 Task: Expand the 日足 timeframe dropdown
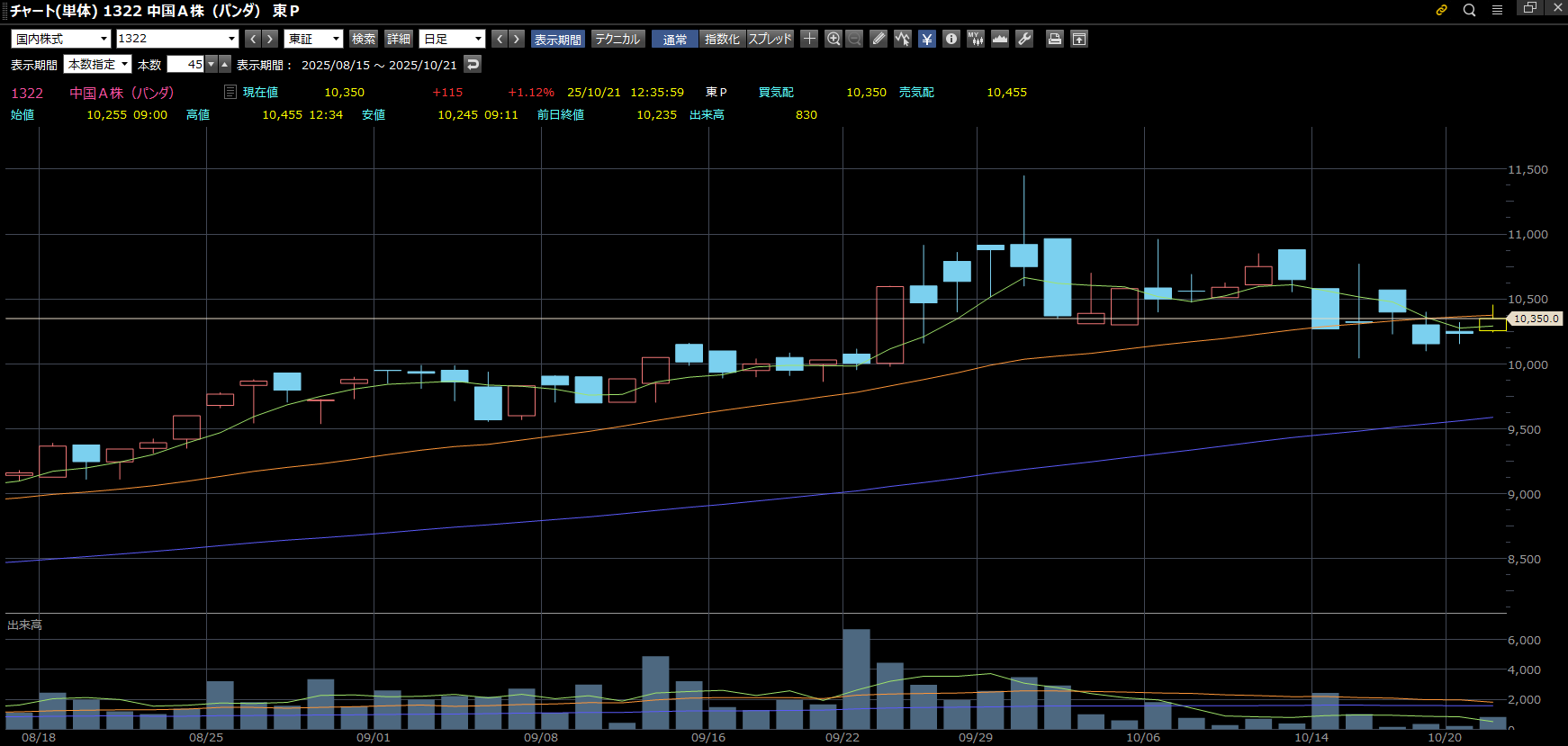point(452,39)
